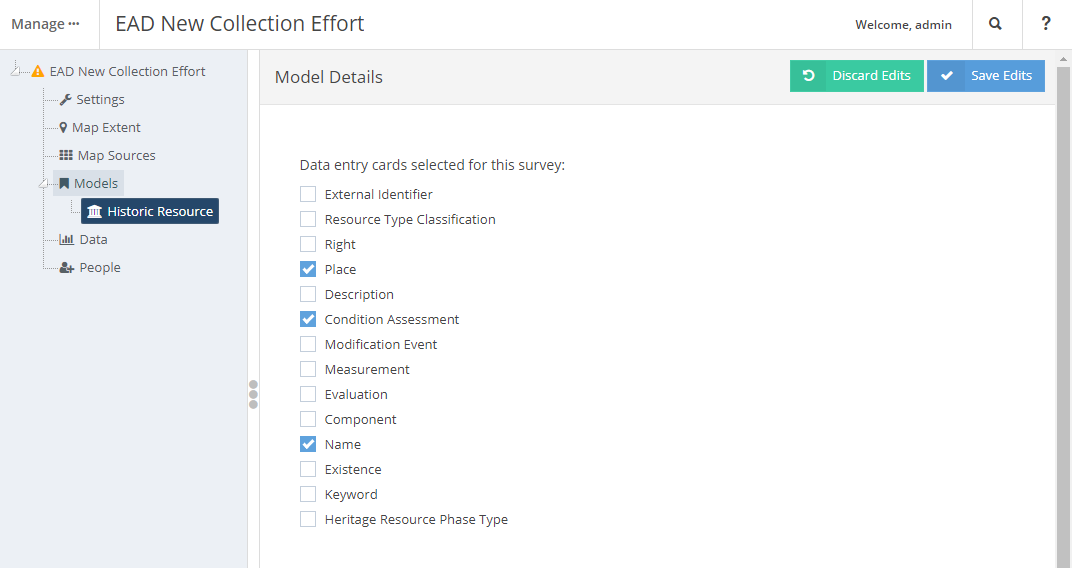1072x568 pixels.
Task: Uncheck the Place checkbox
Action: pyautogui.click(x=308, y=269)
